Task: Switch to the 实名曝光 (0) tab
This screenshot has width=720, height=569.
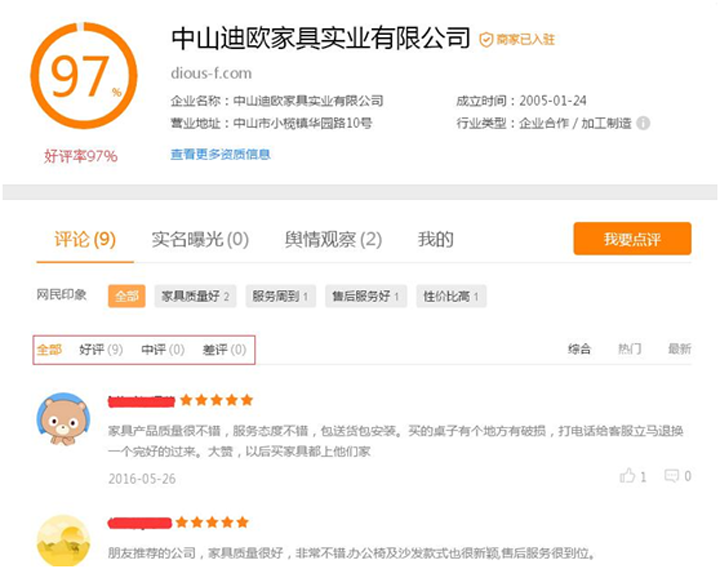Action: 200,240
